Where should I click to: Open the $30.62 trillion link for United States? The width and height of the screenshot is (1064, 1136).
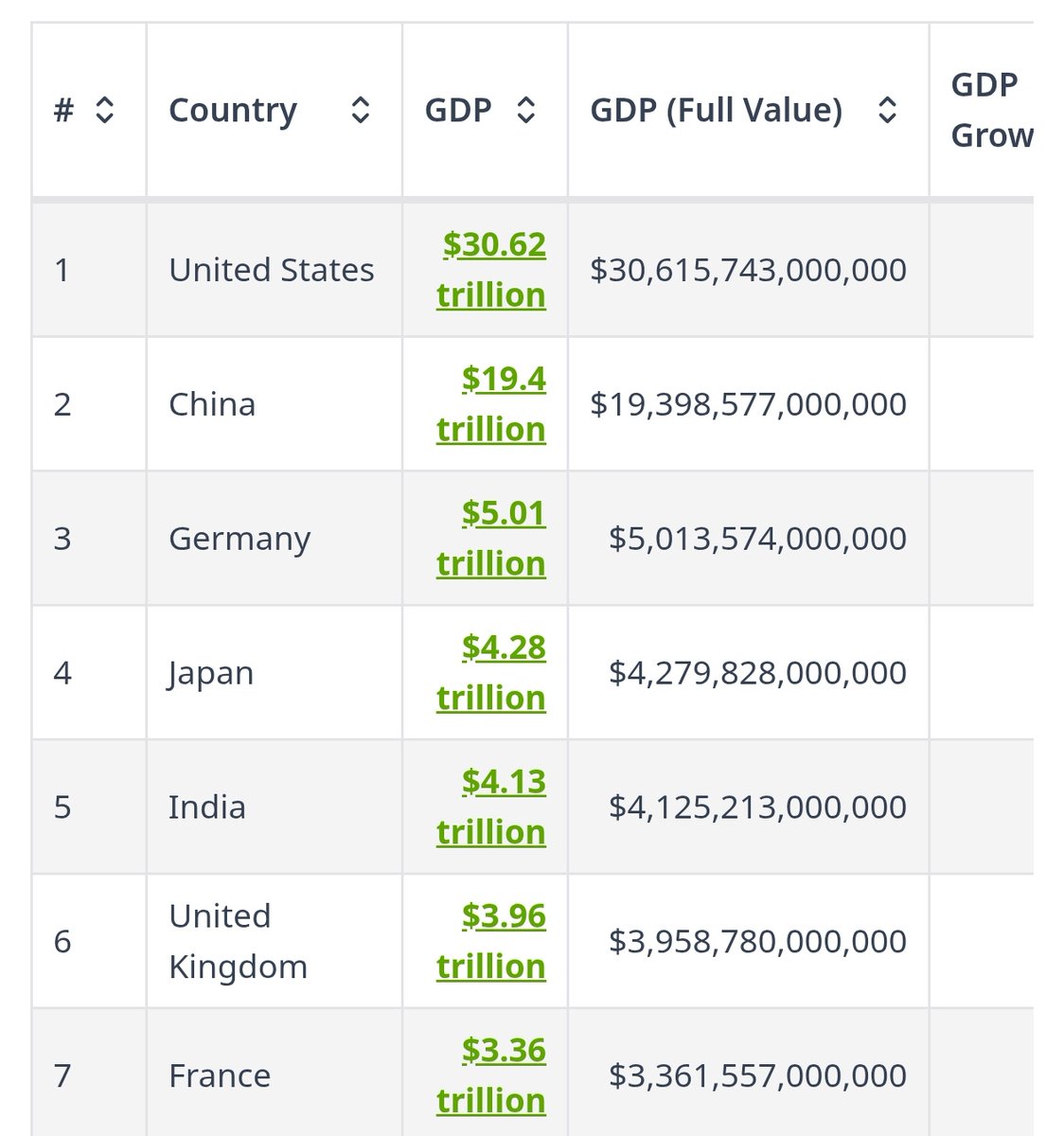coord(490,269)
